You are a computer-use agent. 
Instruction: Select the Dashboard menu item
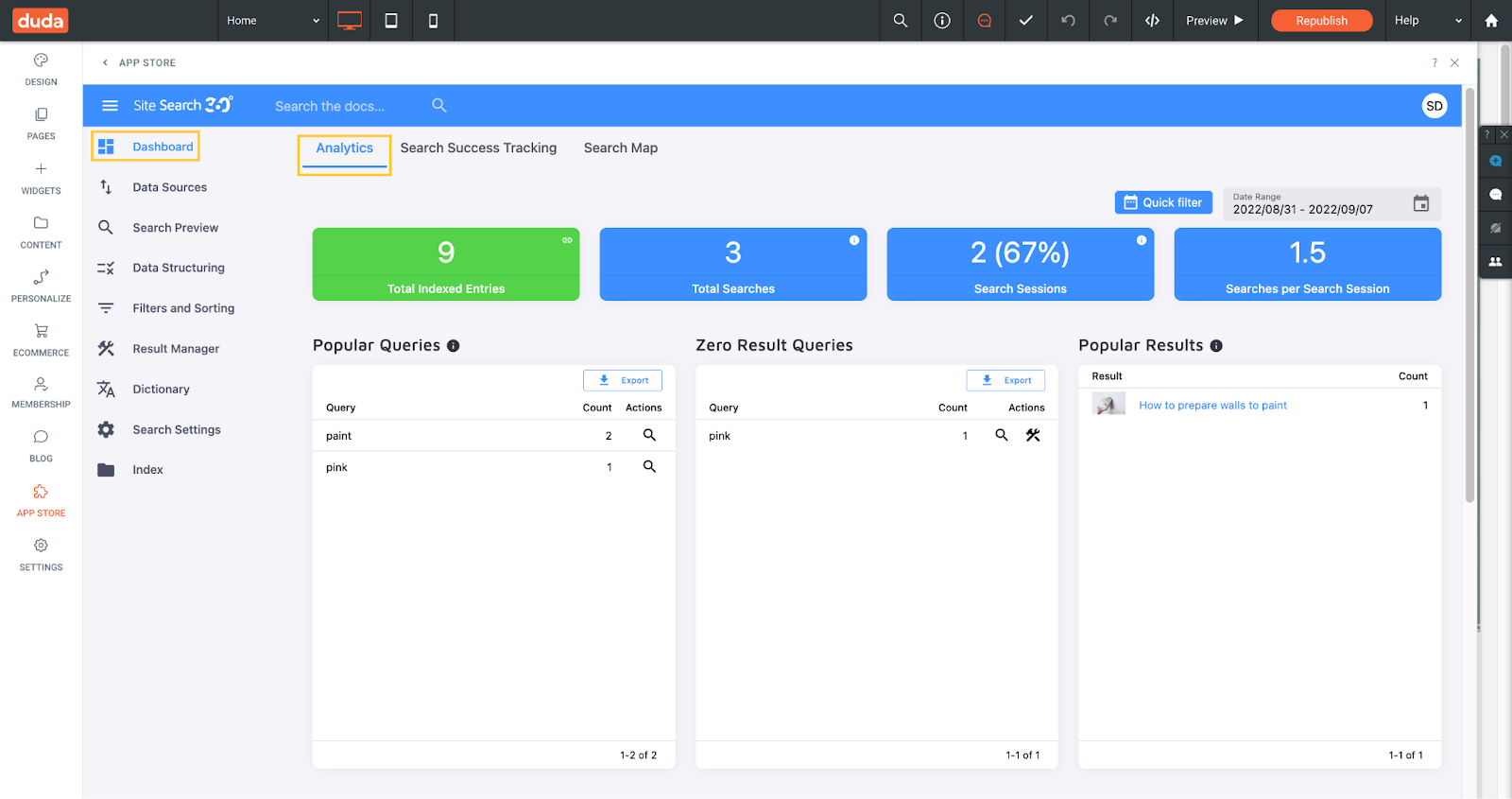pyautogui.click(x=146, y=147)
